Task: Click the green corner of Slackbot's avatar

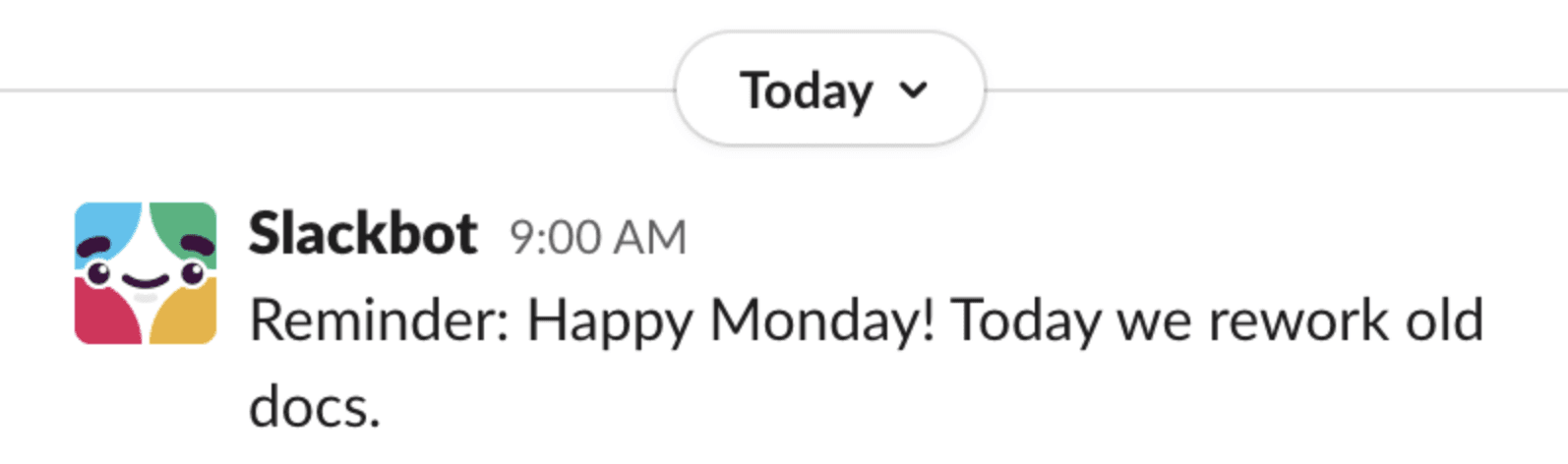Action: pyautogui.click(x=191, y=222)
